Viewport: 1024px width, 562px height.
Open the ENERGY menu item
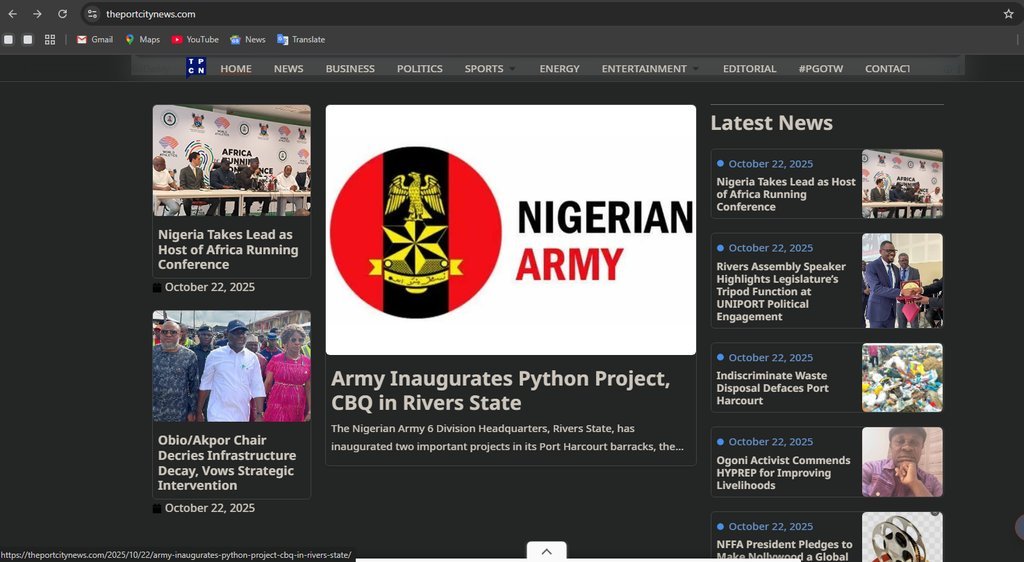coord(560,69)
